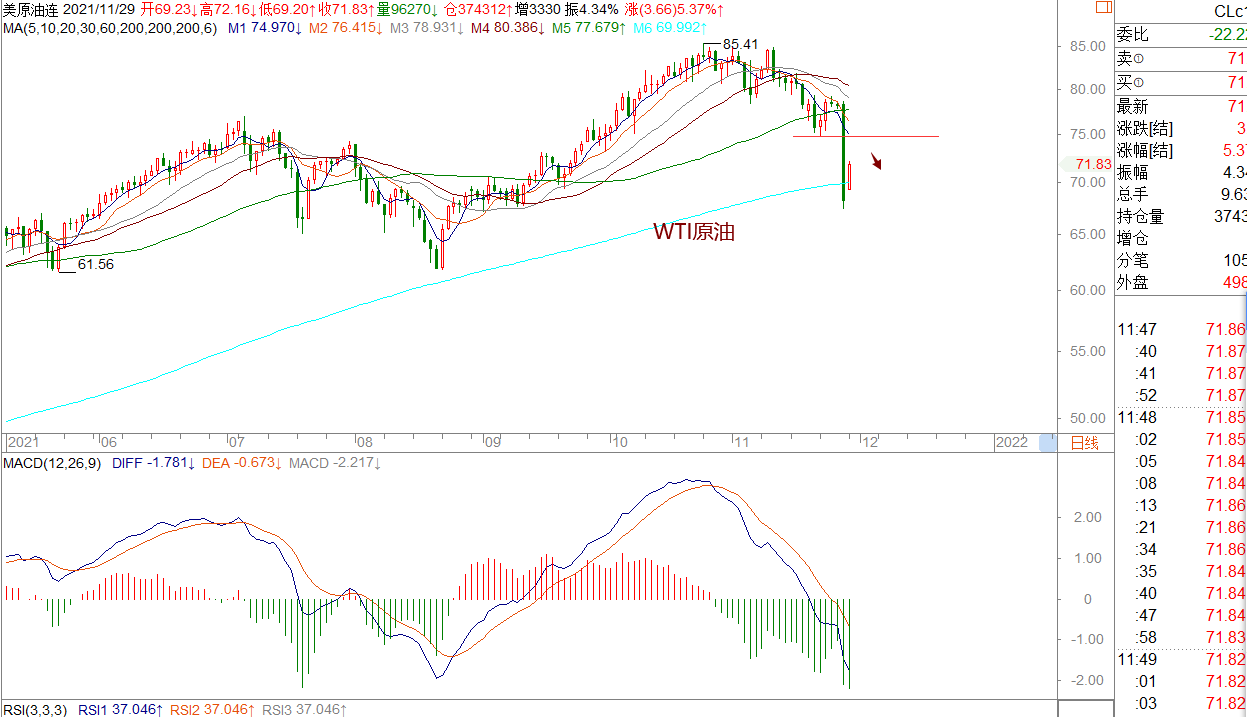Click the M5 77.679 moving average label
Screen dimensions: 1247x717
[589, 27]
